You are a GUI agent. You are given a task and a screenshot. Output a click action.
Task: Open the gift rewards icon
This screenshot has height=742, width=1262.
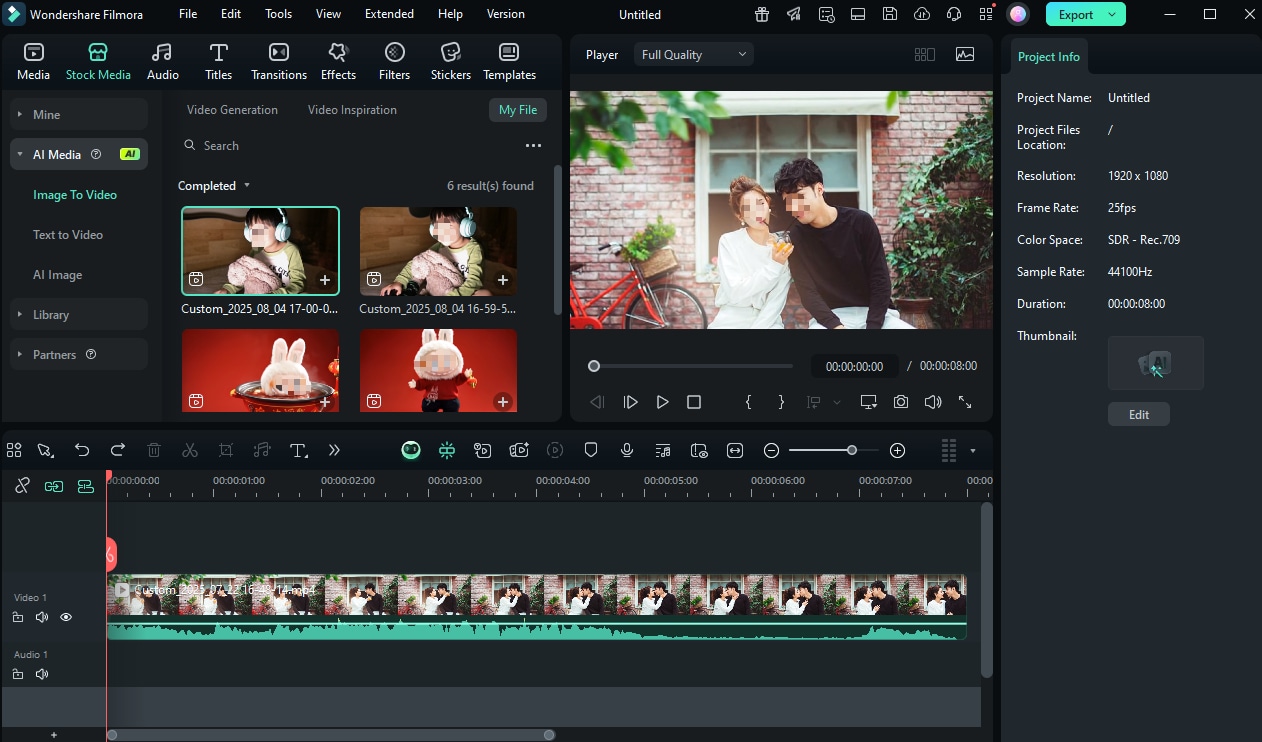(x=762, y=14)
